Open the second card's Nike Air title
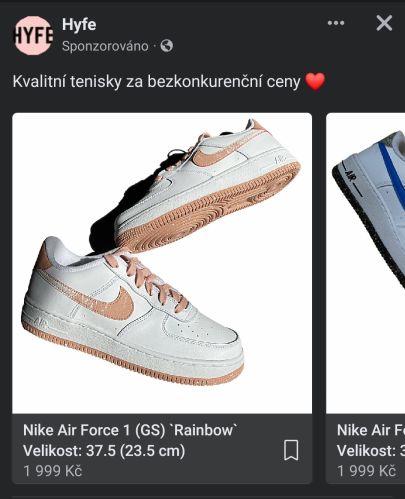 (x=371, y=430)
